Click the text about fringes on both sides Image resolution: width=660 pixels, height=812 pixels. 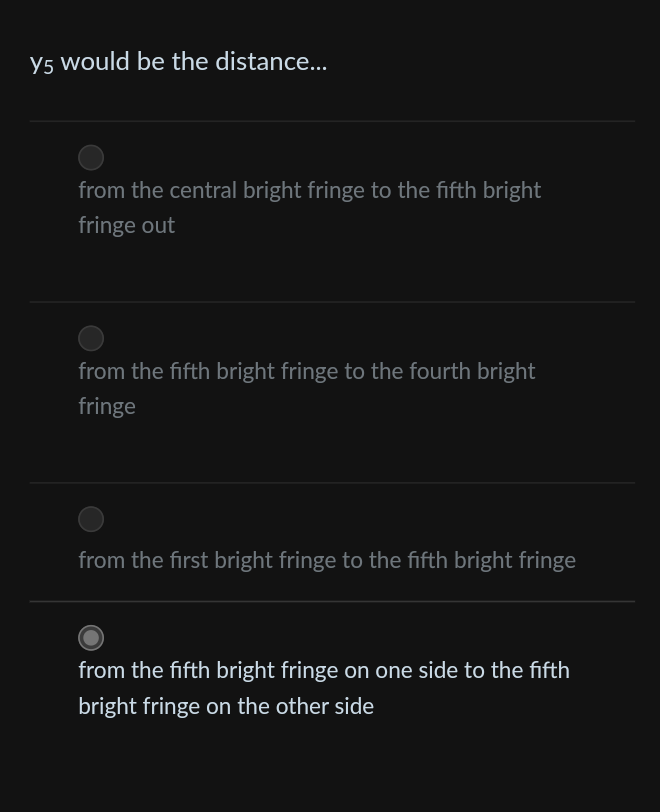pos(323,687)
